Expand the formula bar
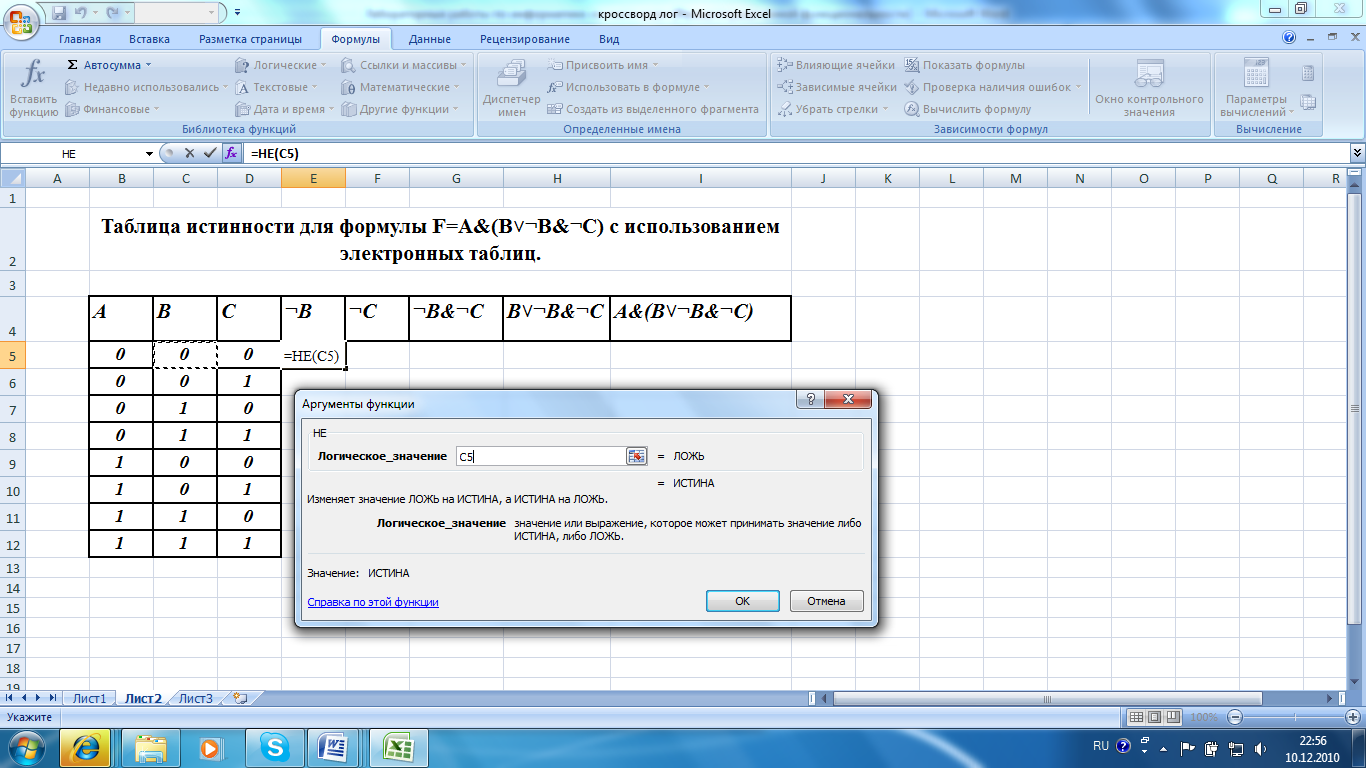1366x768 pixels. (1357, 153)
